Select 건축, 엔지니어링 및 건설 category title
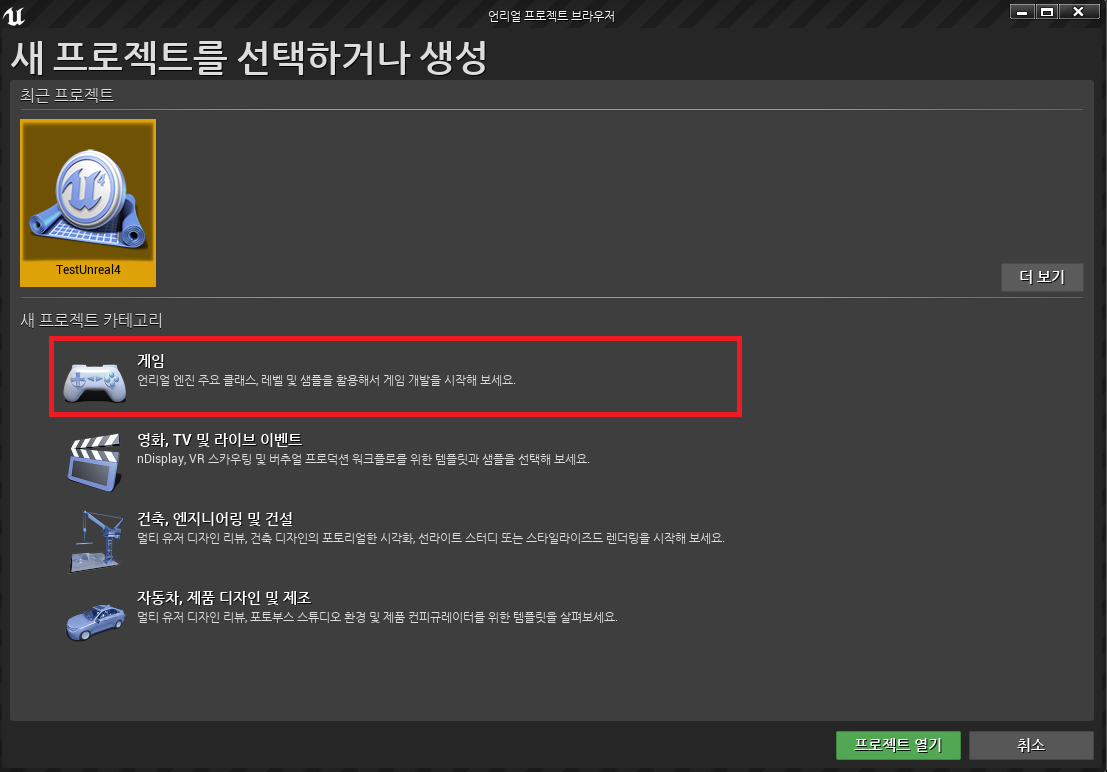1107x772 pixels. pyautogui.click(x=214, y=518)
